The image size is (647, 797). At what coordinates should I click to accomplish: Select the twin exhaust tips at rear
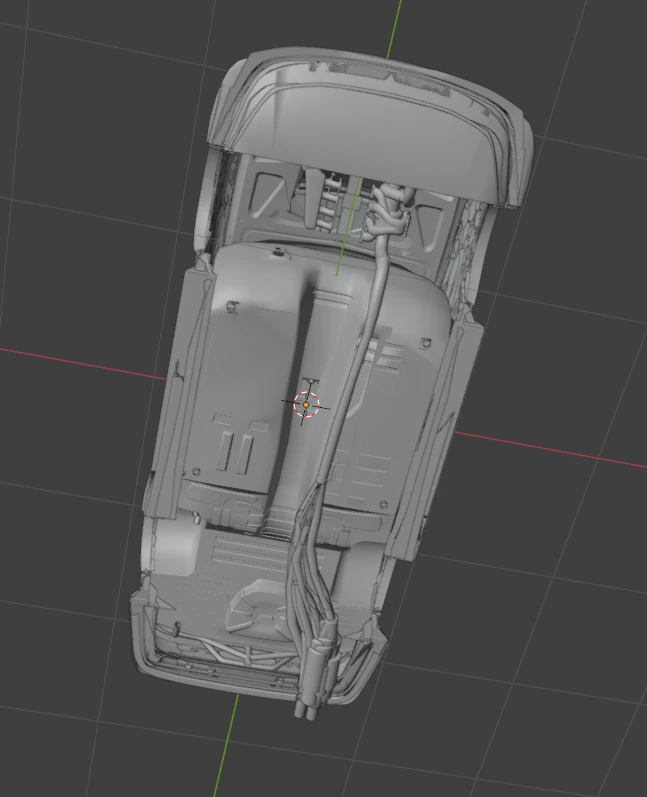pos(306,710)
